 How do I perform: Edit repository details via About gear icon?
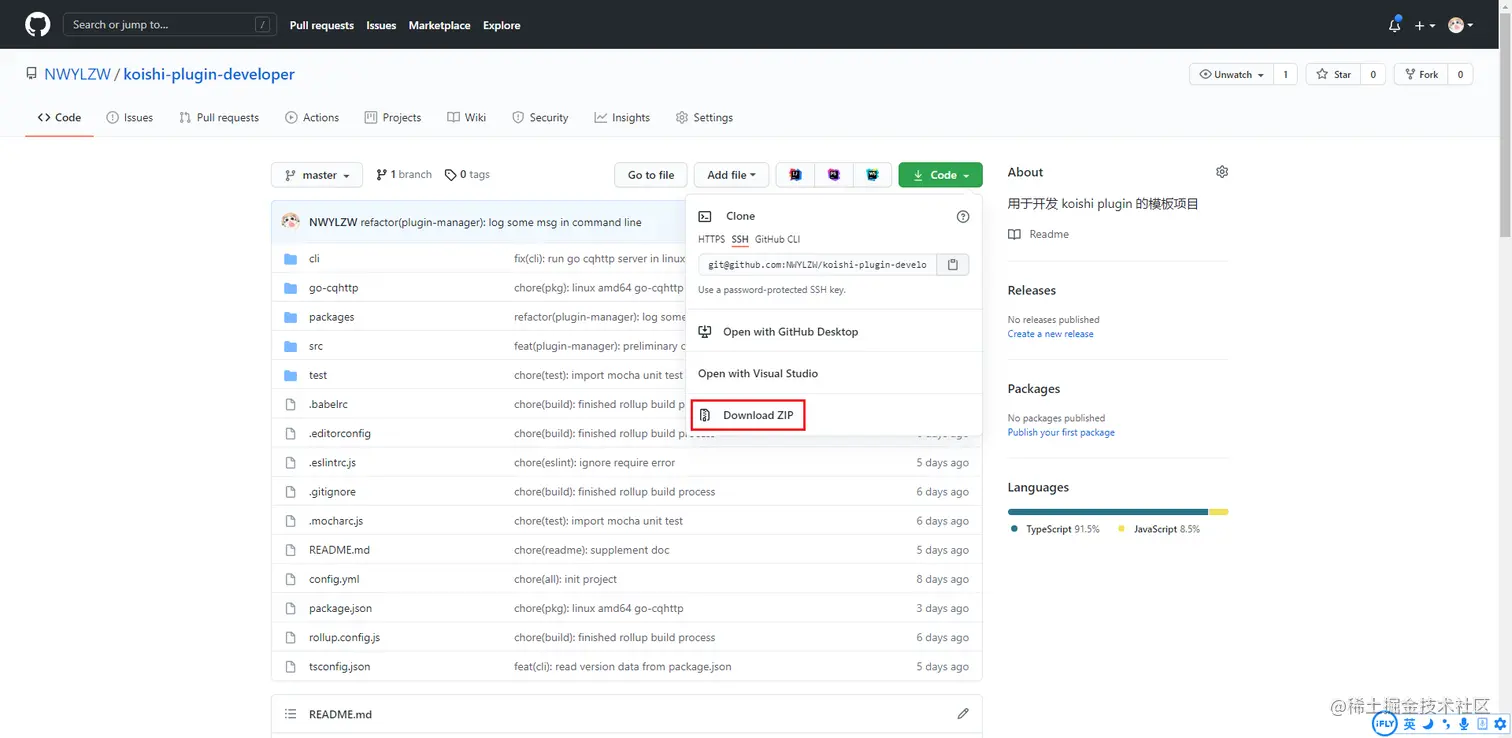click(x=1221, y=172)
